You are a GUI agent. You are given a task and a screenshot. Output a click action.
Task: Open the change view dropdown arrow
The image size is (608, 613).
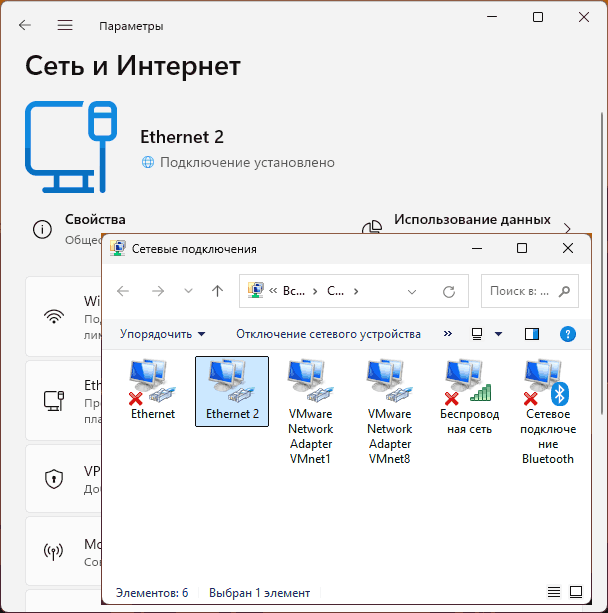click(x=498, y=334)
